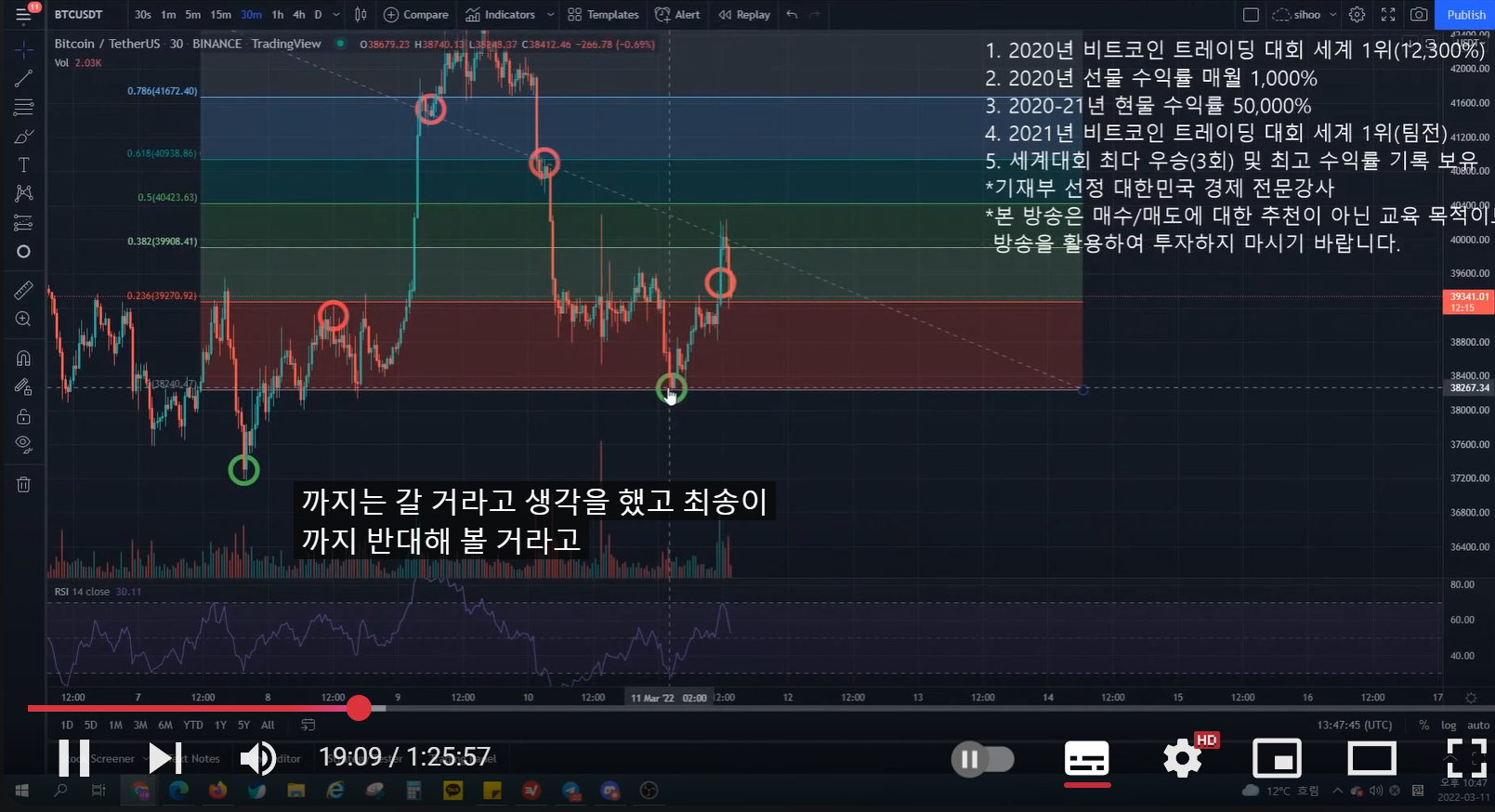Start bar Replay mode
Viewport: 1495px width, 812px height.
tap(744, 14)
